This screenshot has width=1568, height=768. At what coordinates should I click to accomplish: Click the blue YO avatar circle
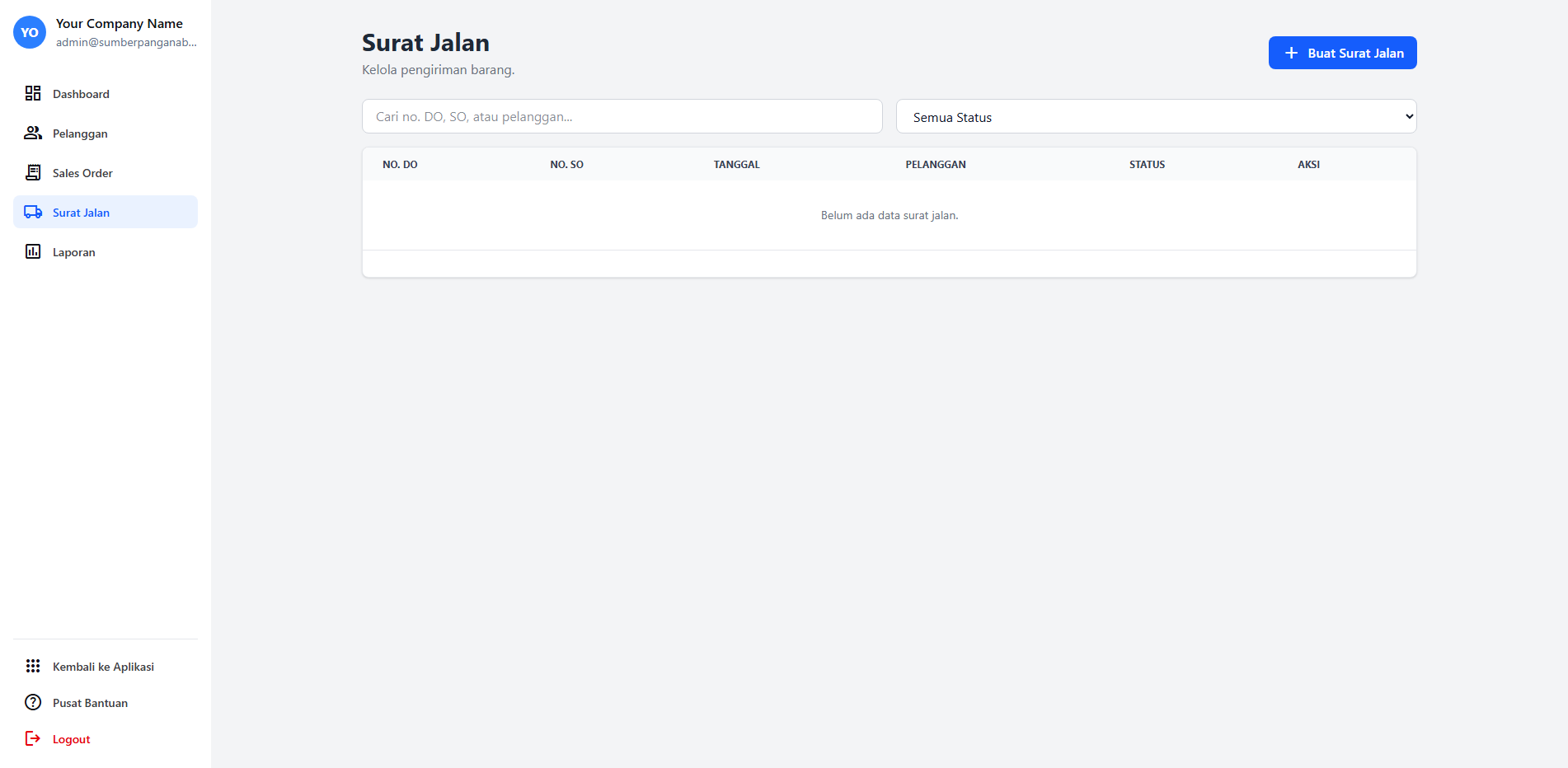point(30,32)
